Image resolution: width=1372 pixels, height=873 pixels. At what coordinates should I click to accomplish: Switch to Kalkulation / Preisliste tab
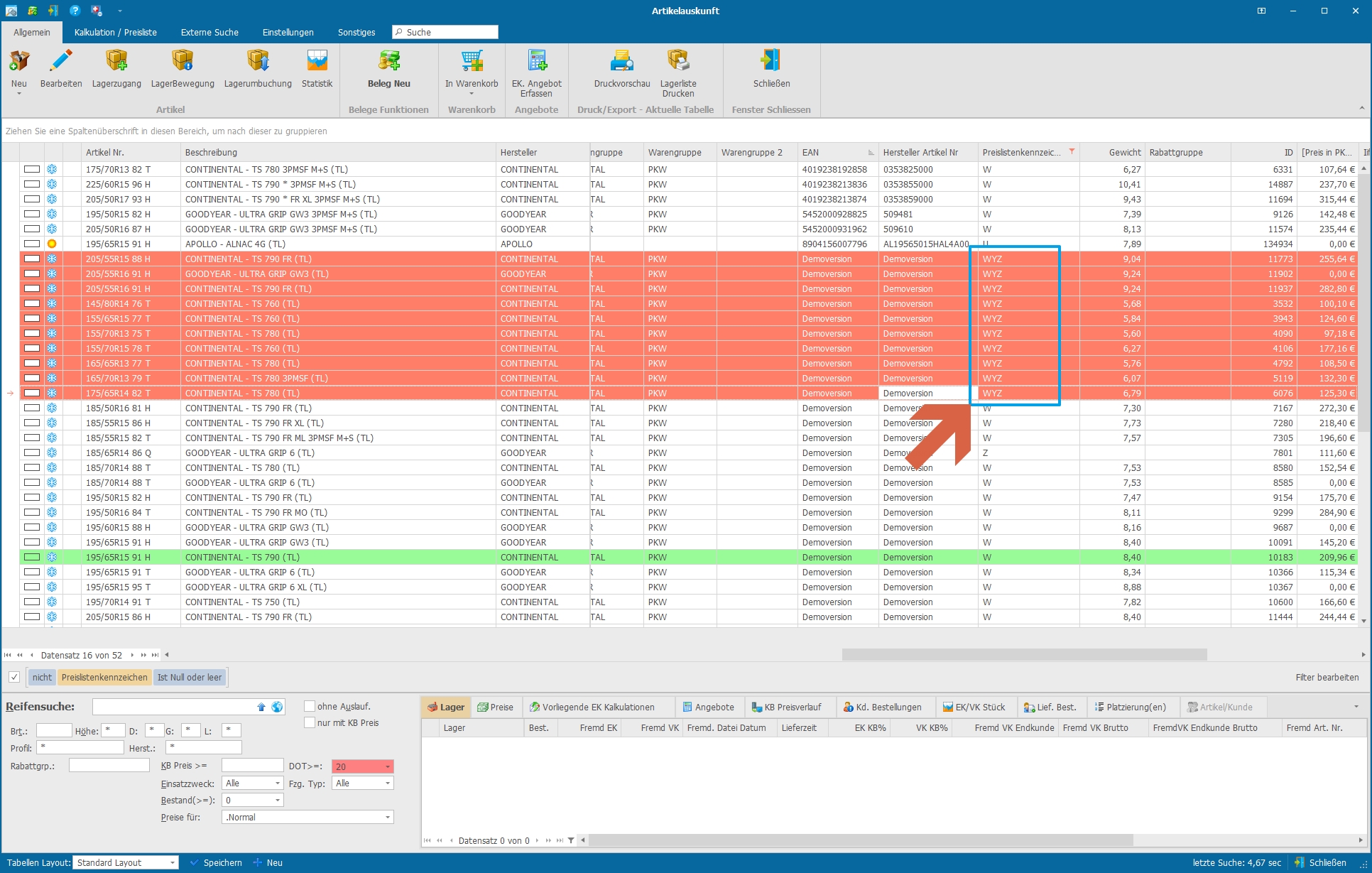click(x=116, y=33)
